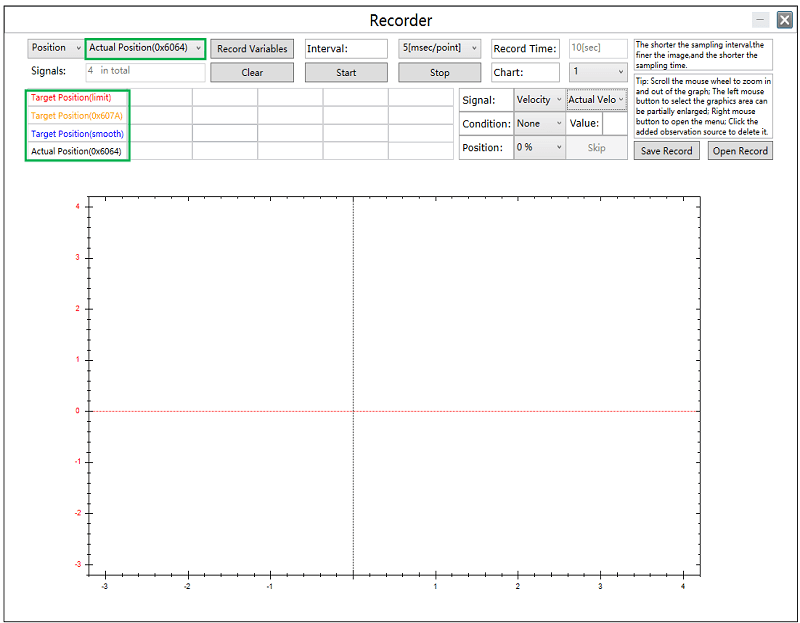Expand the Position 0 % dropdown
Screen dimensions: 800x623
[x=539, y=148]
